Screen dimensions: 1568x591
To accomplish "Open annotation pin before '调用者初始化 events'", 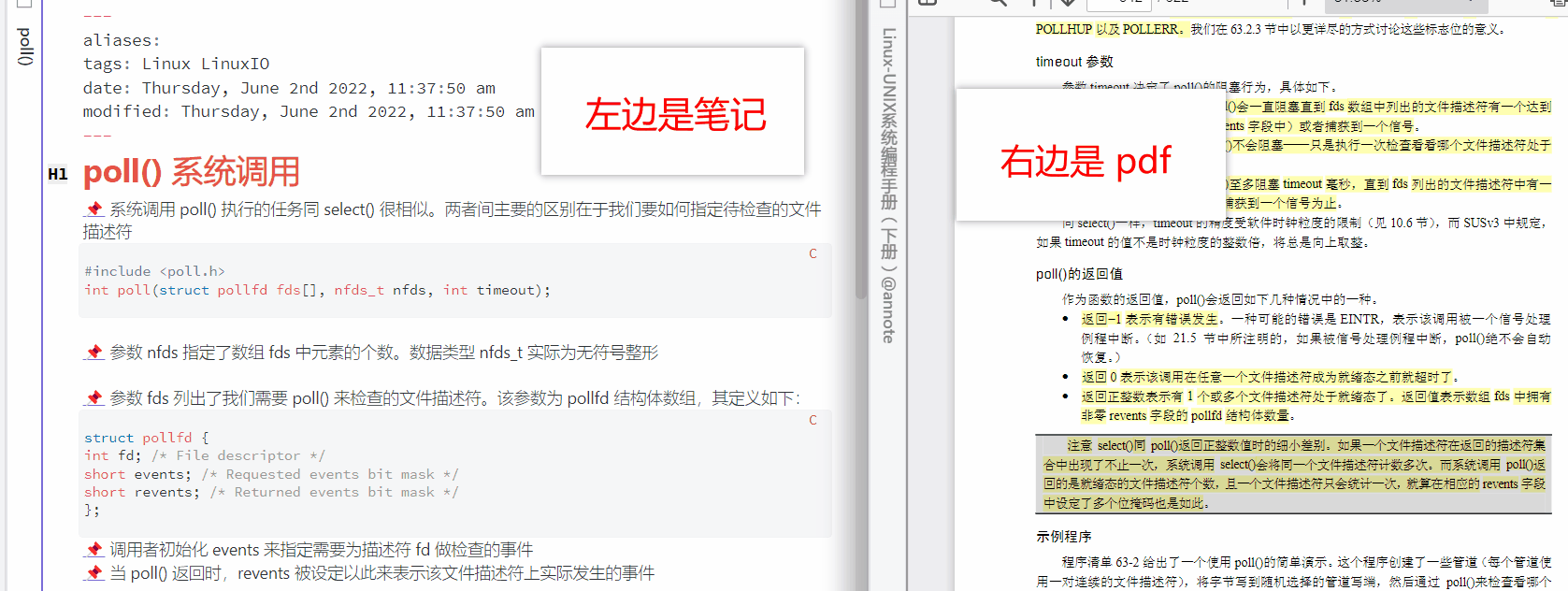I will tap(94, 549).
